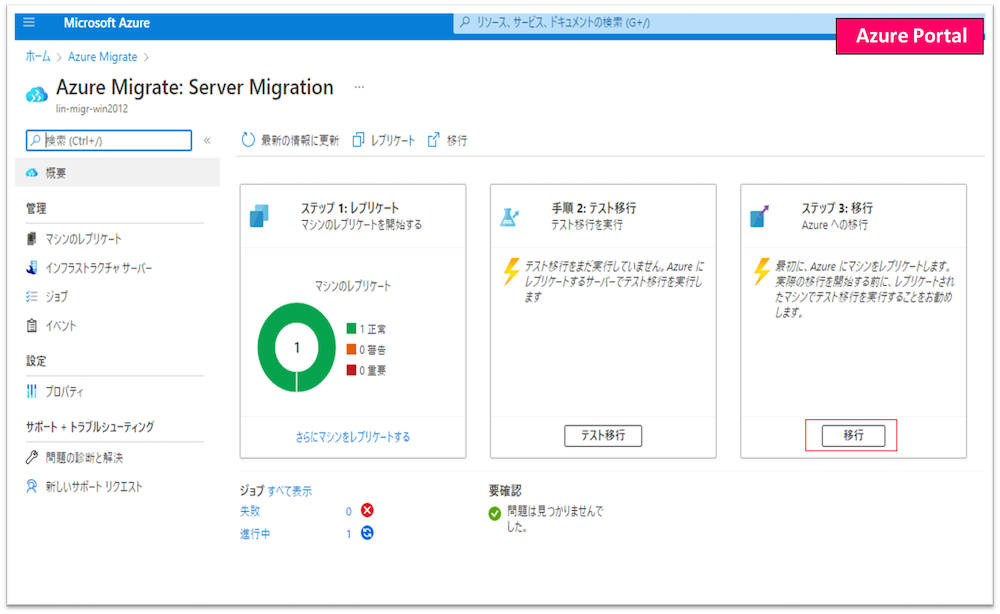The height and width of the screenshot is (614, 1000).
Task: Click the person icon beside 新しいサポート リクエスト
Action: (31, 486)
